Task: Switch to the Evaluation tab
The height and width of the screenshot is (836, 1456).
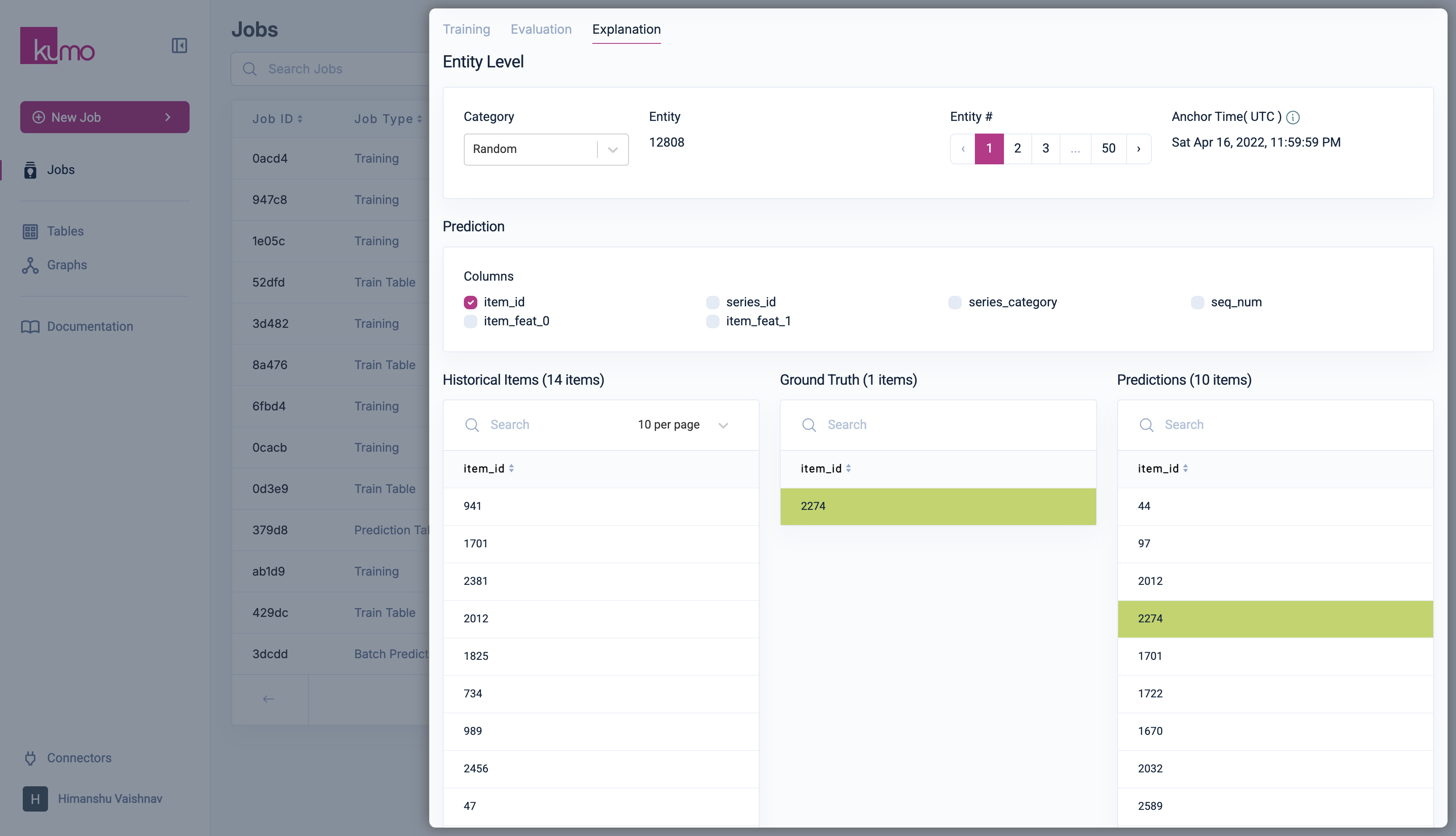Action: click(x=541, y=29)
